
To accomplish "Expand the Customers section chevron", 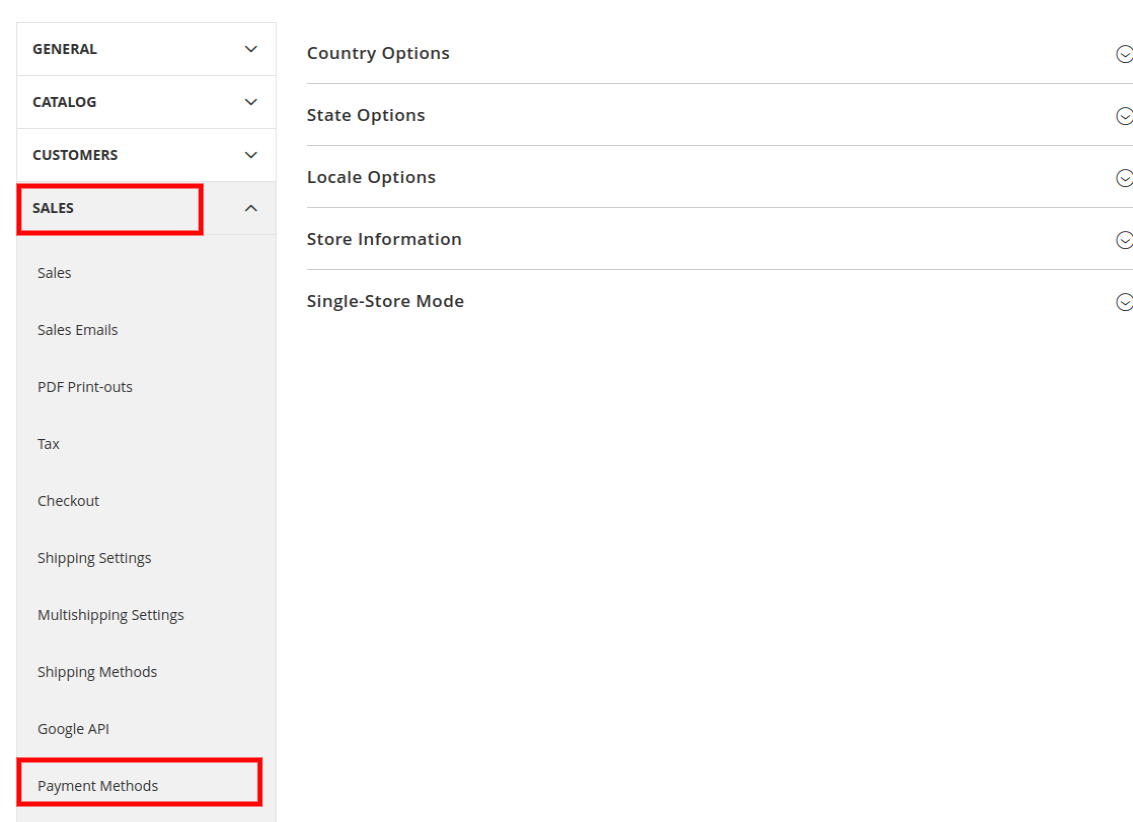I will (251, 155).
